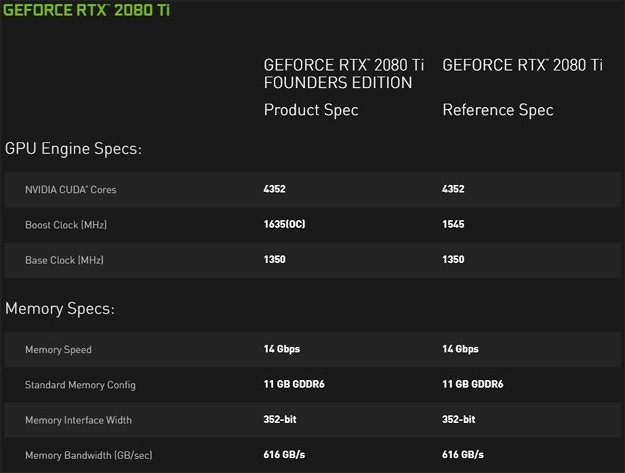
Task: Click the Reference column 'GEFORCE RTX 2080 Ti' heading
Action: coord(522,65)
